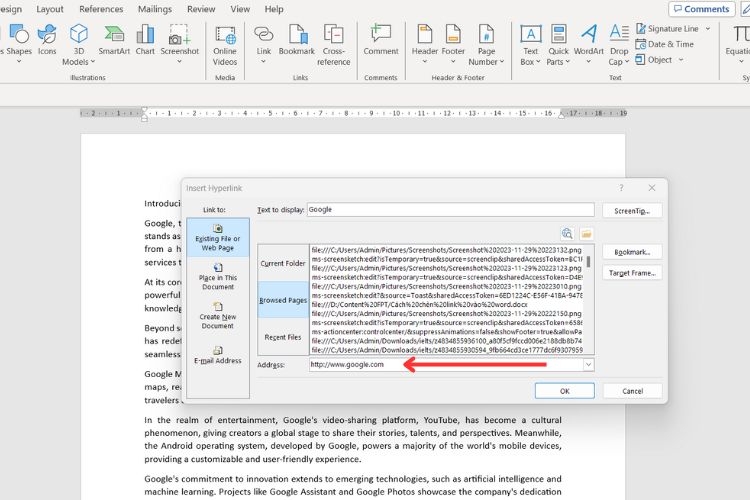Insert a Chart from the ribbon

coord(145,41)
